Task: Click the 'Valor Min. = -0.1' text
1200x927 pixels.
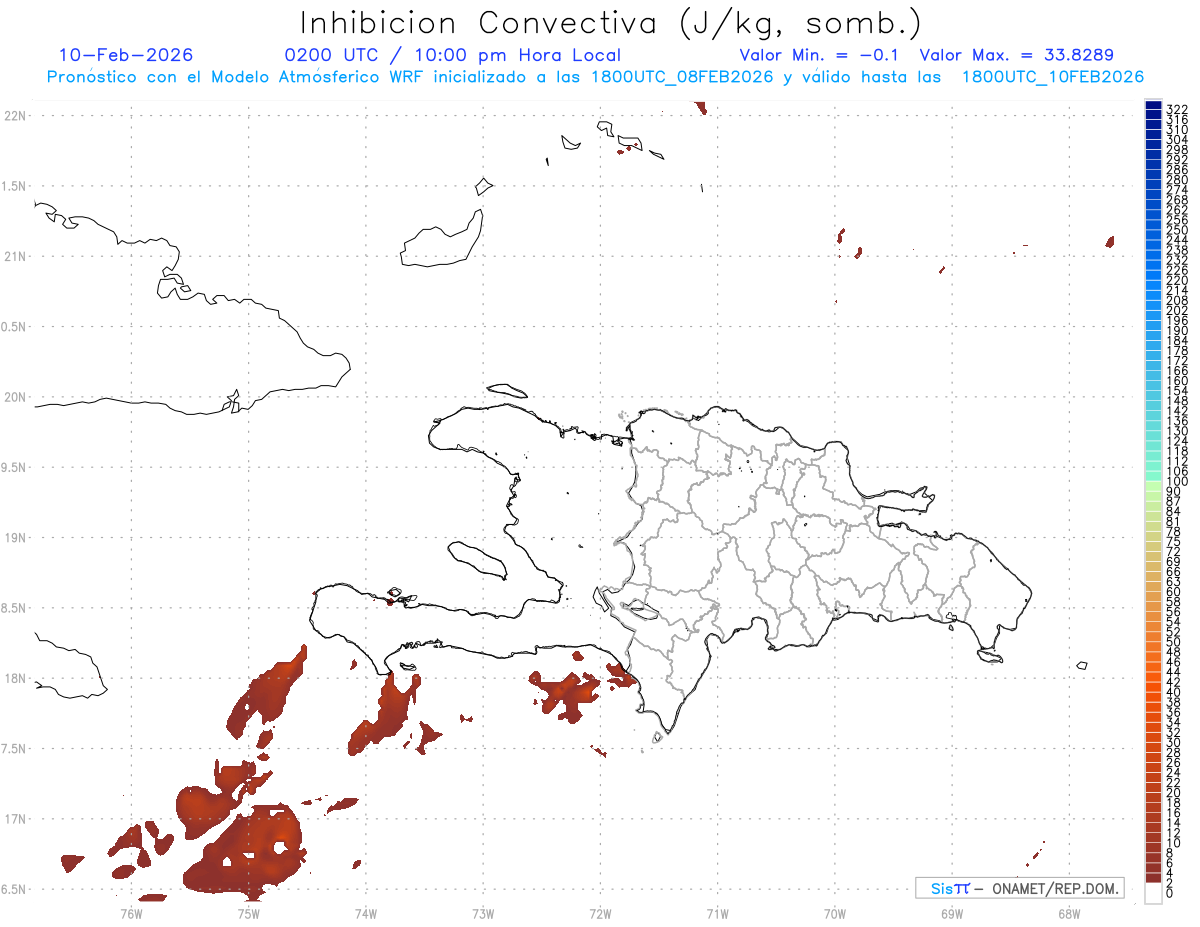Action: click(820, 55)
